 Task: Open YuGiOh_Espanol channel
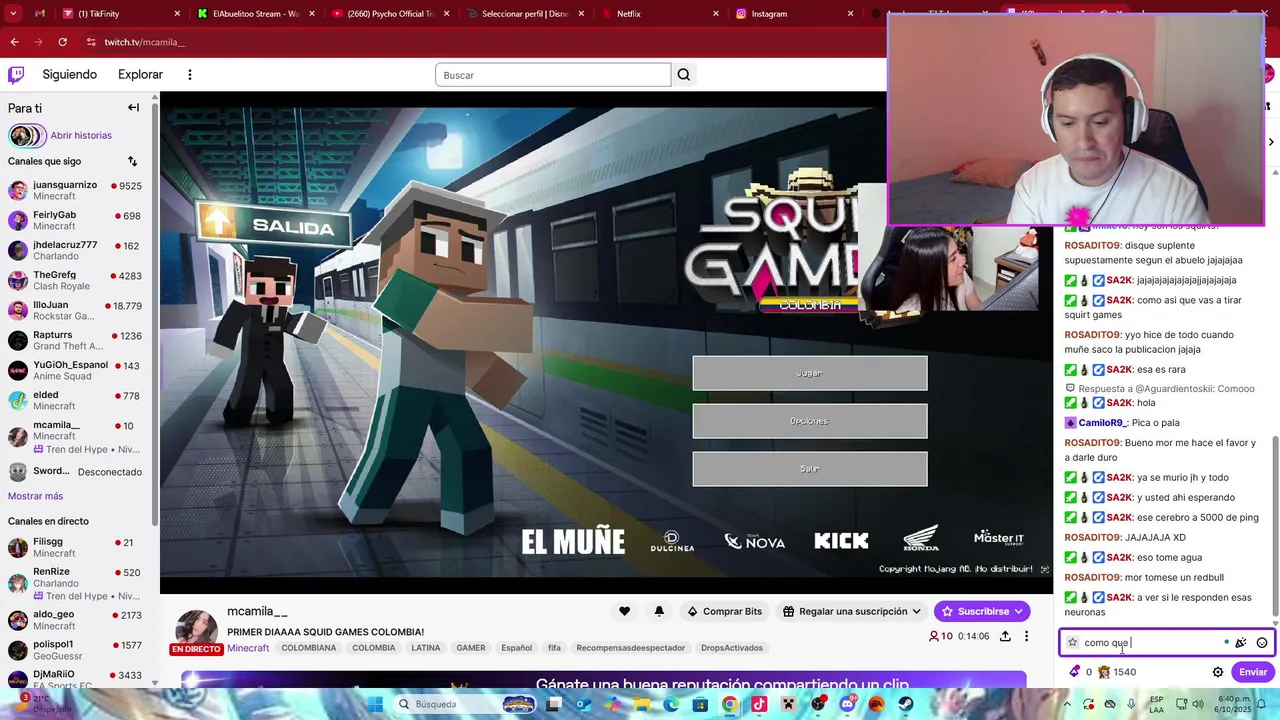point(75,370)
